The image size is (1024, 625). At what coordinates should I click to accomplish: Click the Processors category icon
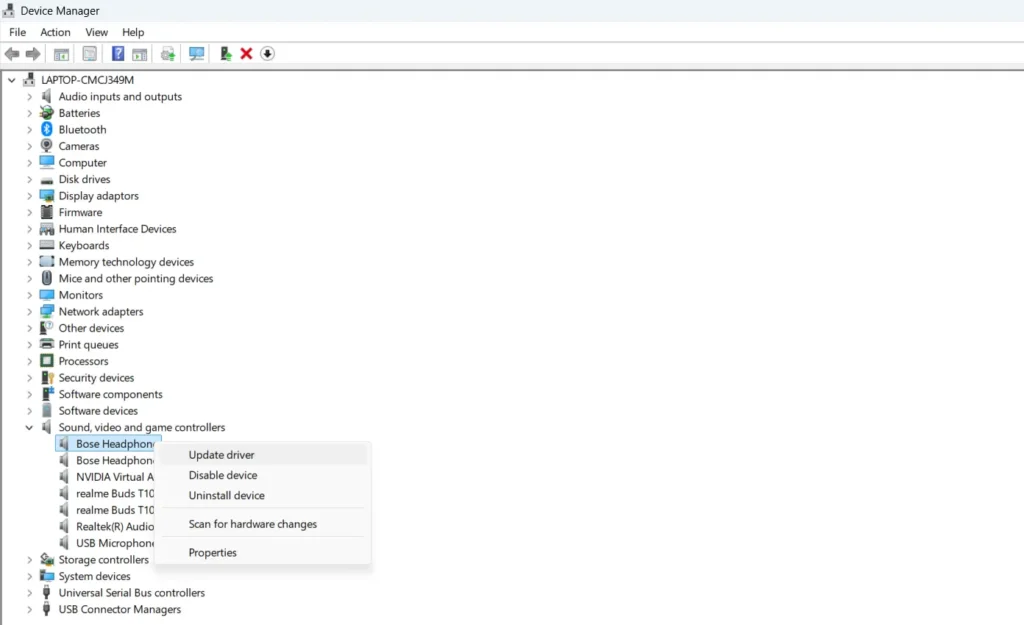click(x=46, y=361)
